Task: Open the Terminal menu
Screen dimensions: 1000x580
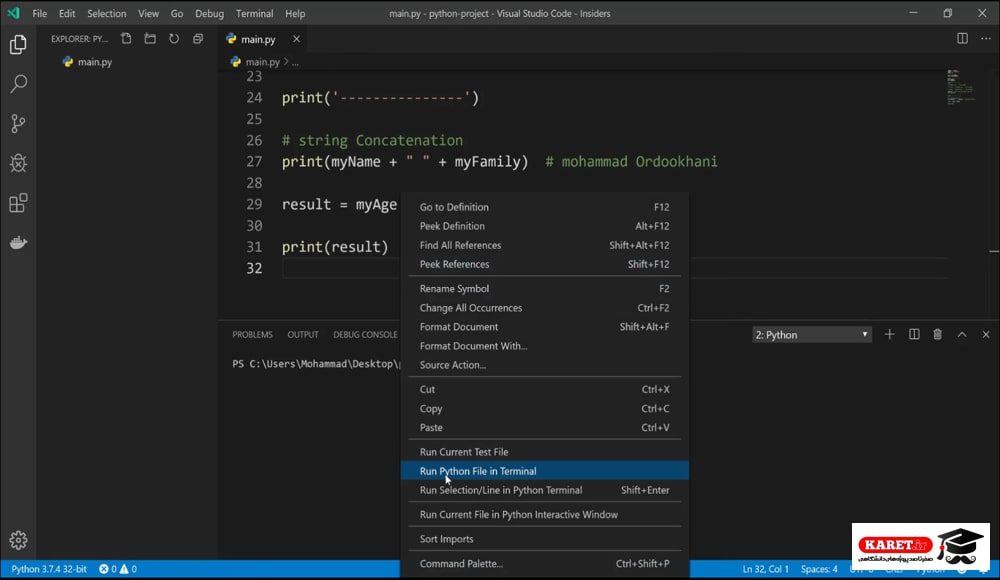Action: click(x=254, y=13)
